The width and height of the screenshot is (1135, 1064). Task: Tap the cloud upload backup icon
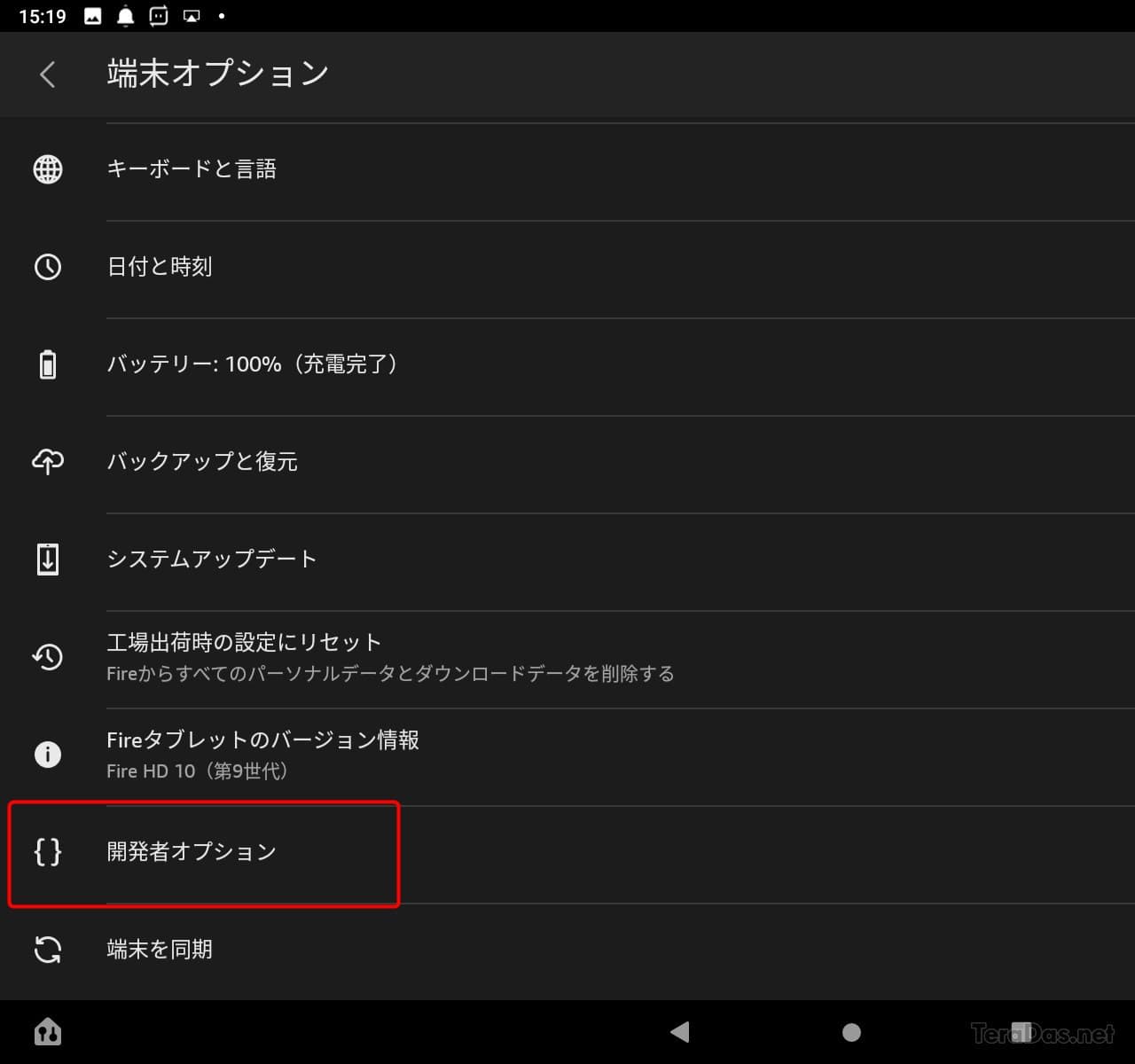pyautogui.click(x=48, y=461)
